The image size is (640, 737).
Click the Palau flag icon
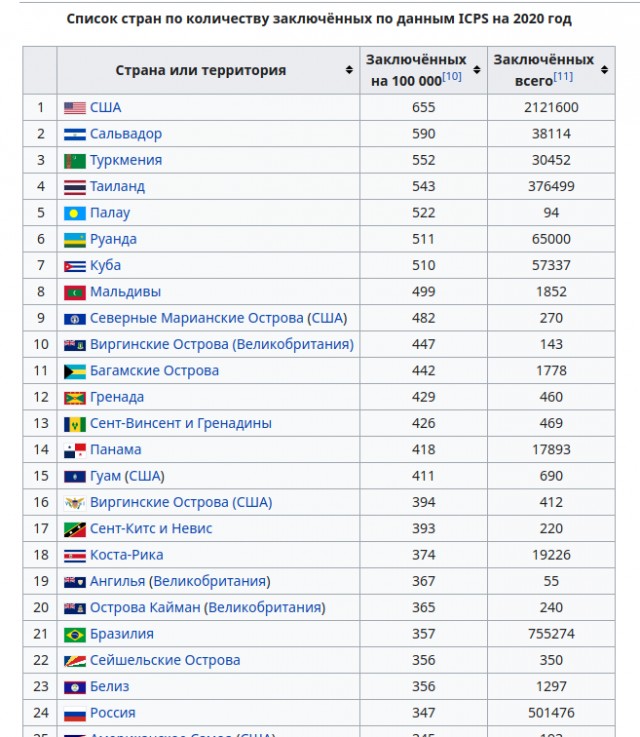[x=75, y=214]
